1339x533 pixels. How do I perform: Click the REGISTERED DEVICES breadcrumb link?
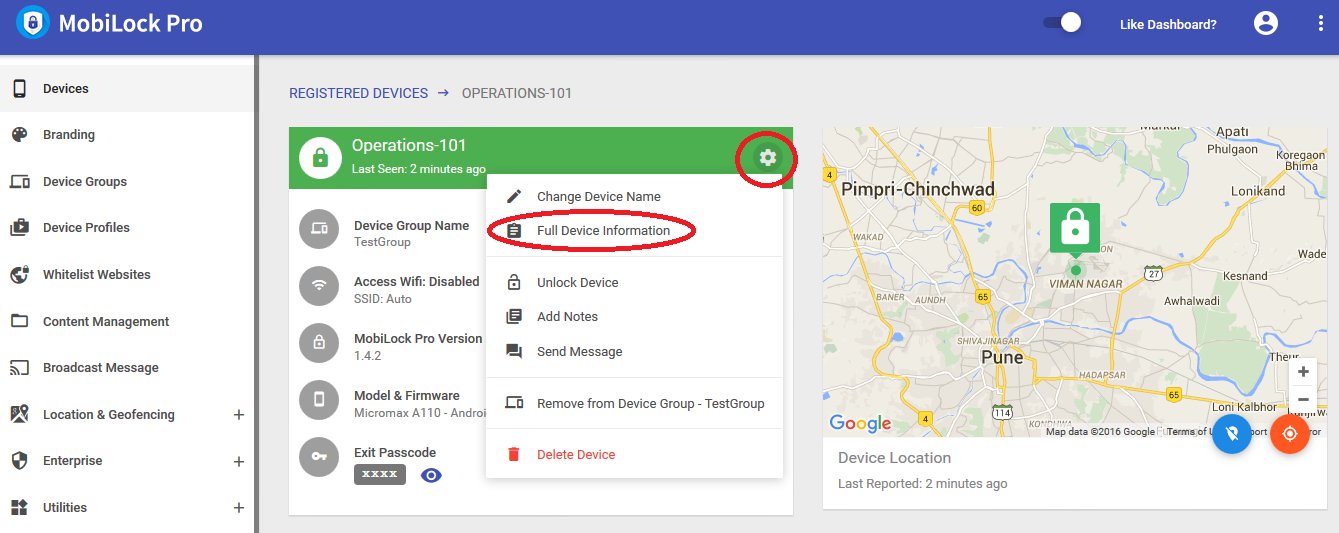(x=358, y=93)
